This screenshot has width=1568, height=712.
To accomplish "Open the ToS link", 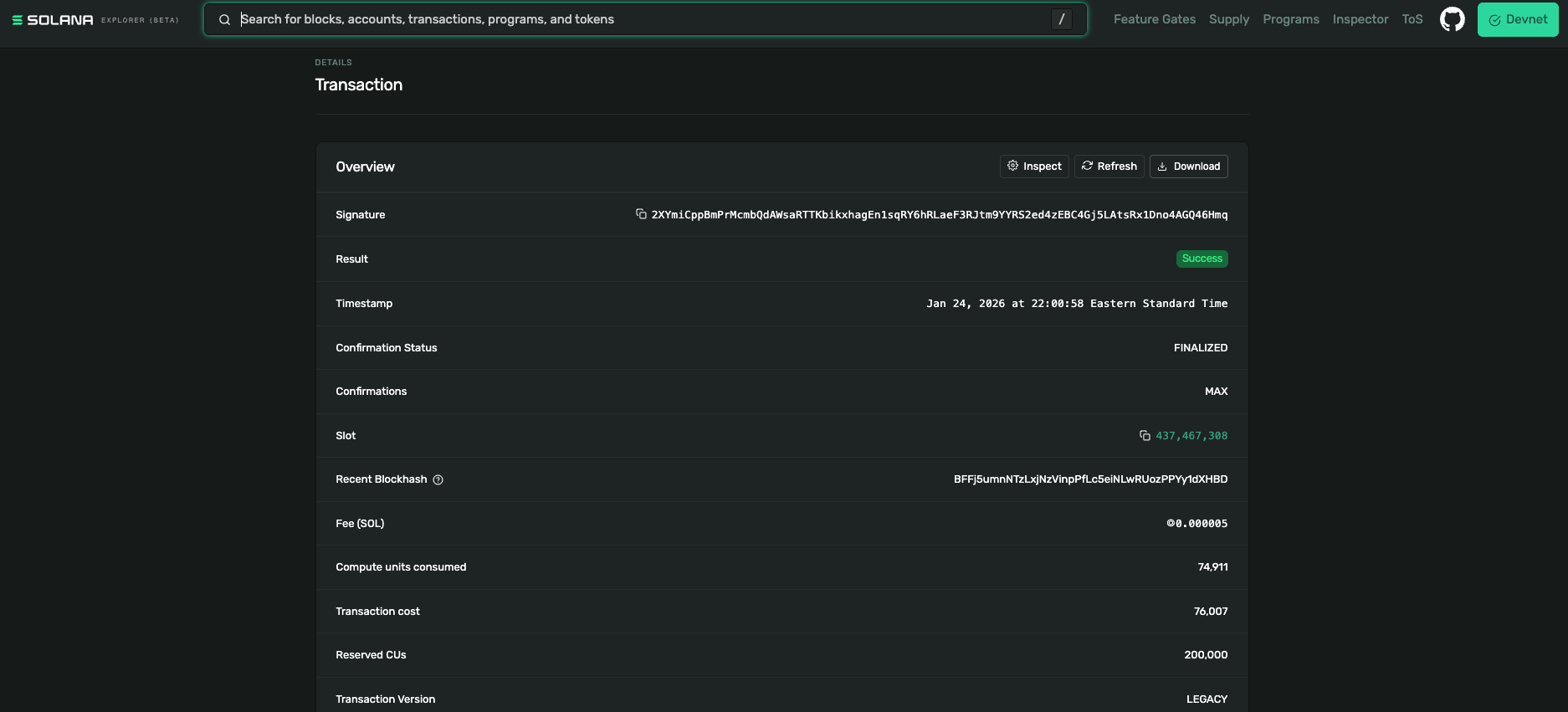I will click(x=1412, y=19).
